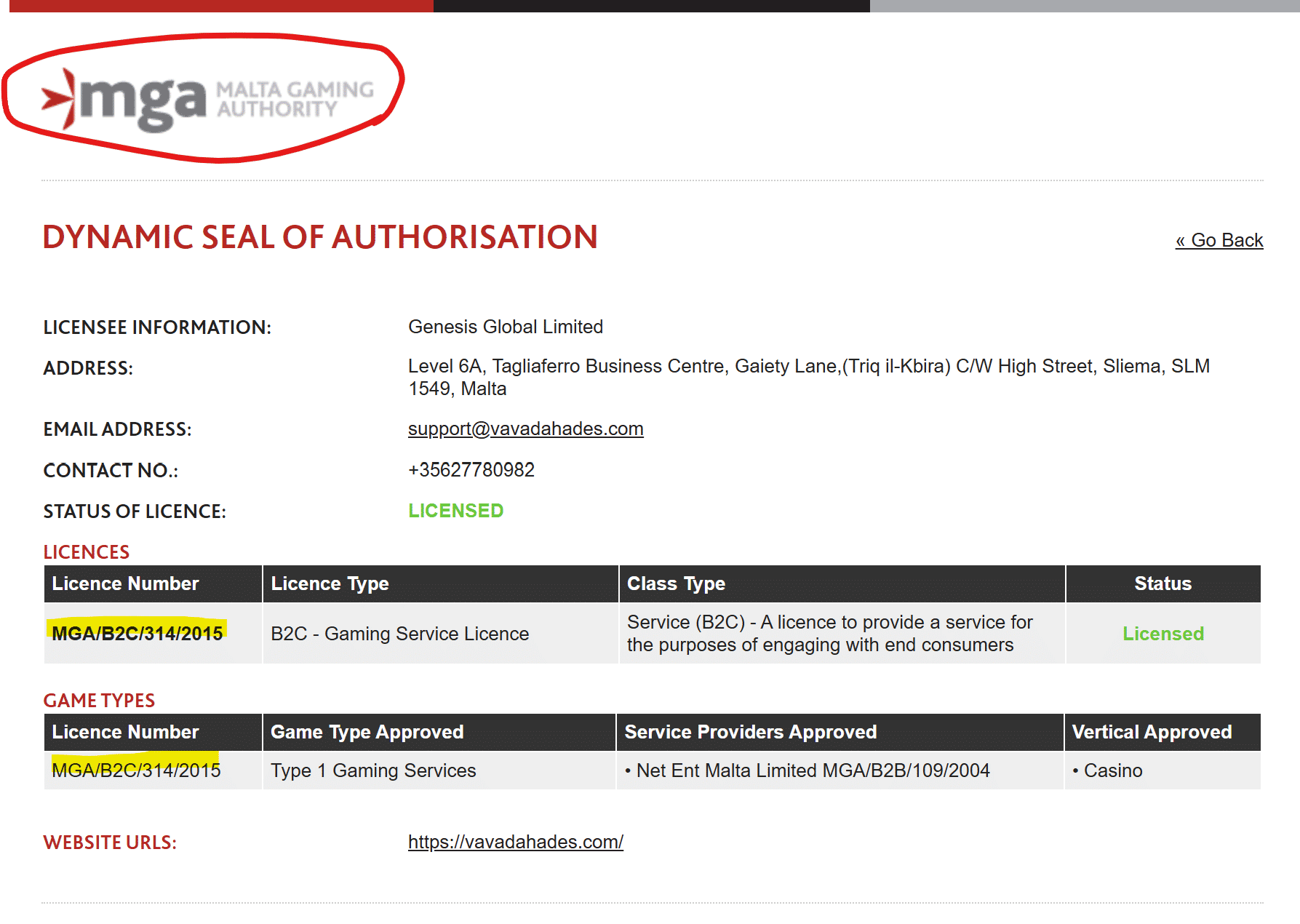Click the Malta Gaming Authority logo

207,100
